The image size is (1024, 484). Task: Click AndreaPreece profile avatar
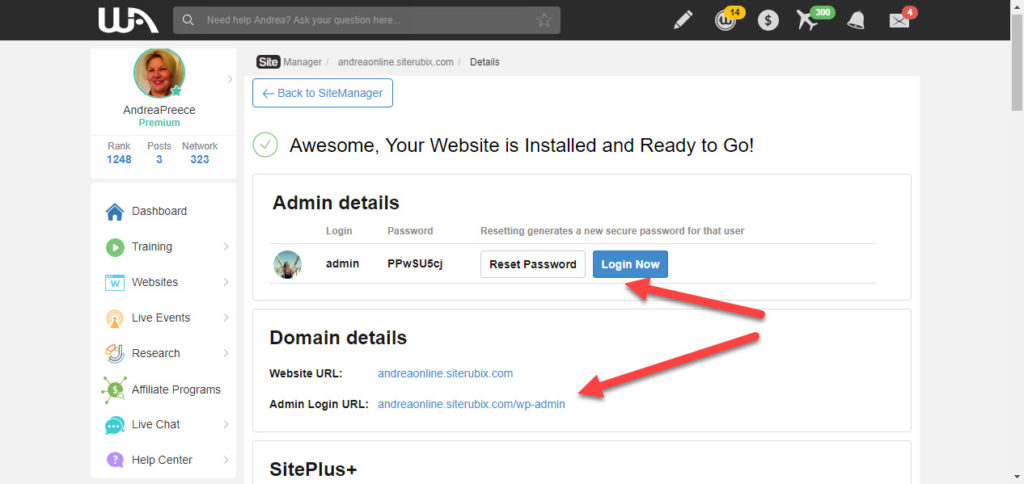tap(159, 73)
